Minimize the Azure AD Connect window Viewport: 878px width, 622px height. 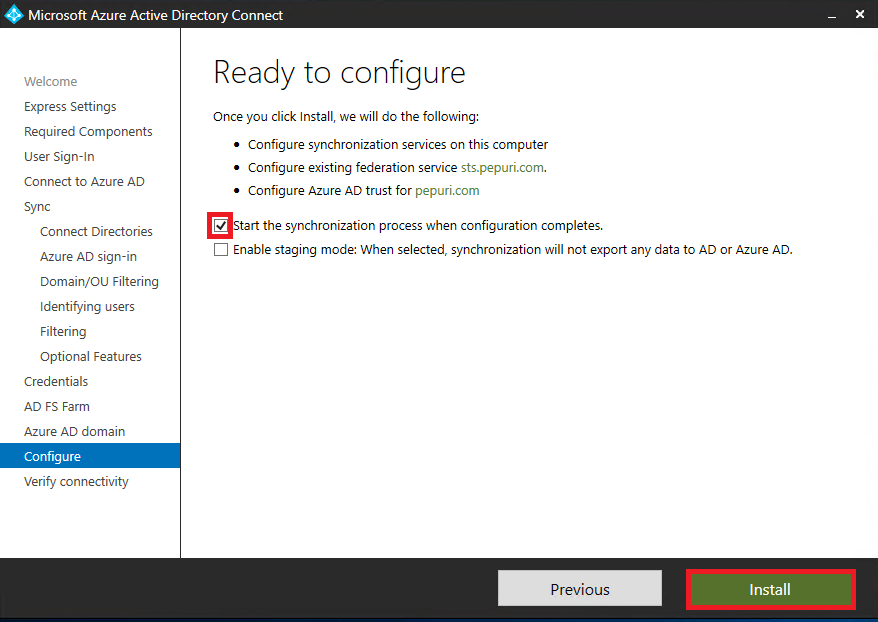tap(832, 15)
